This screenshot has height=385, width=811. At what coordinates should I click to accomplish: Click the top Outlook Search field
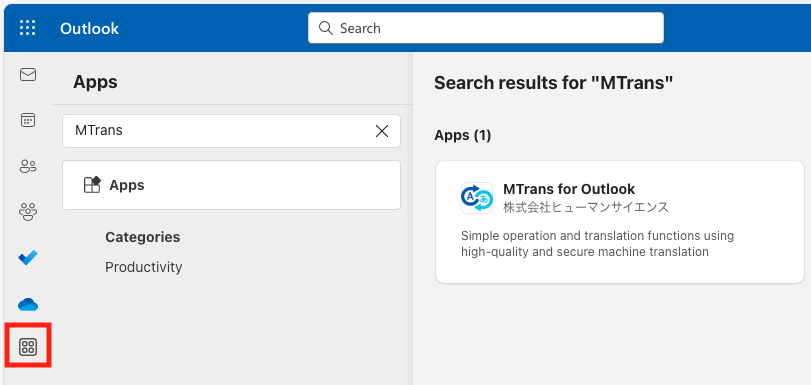[x=486, y=28]
